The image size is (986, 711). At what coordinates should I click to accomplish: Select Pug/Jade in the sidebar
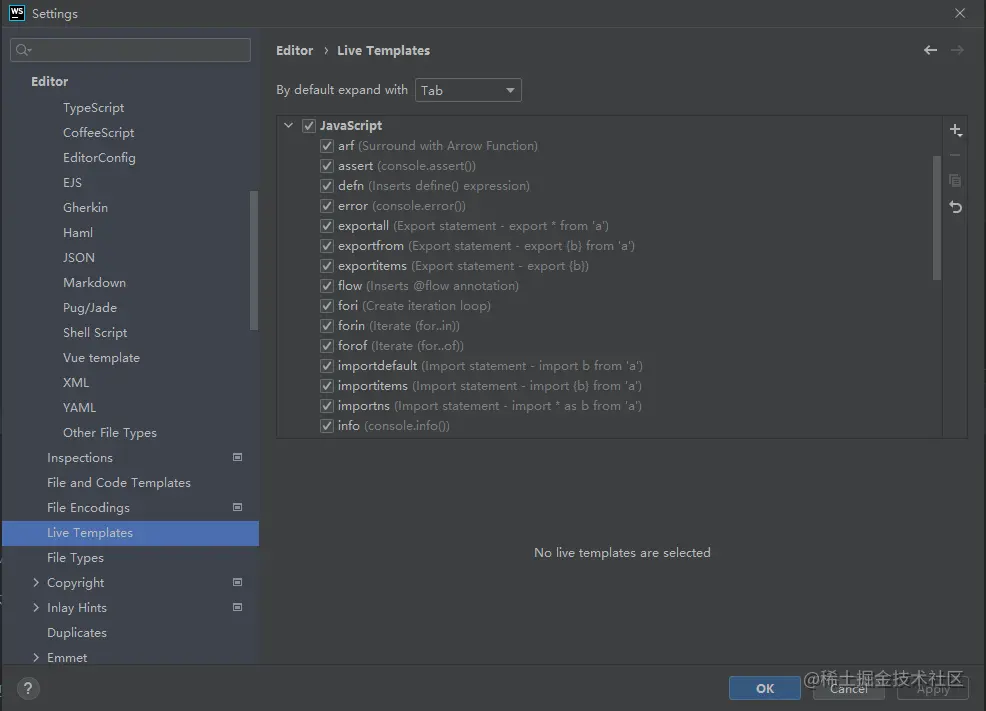90,307
